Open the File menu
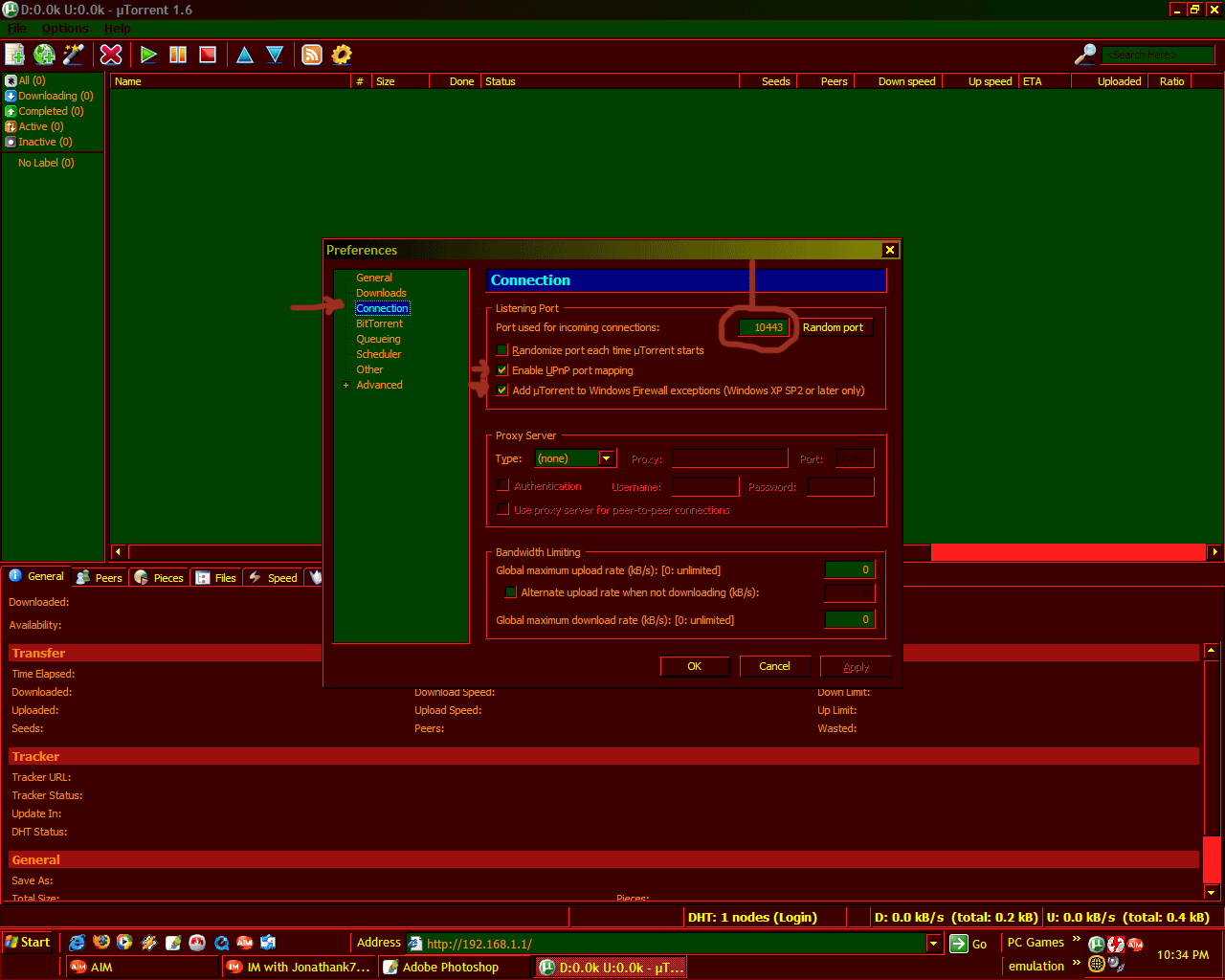 coord(16,28)
